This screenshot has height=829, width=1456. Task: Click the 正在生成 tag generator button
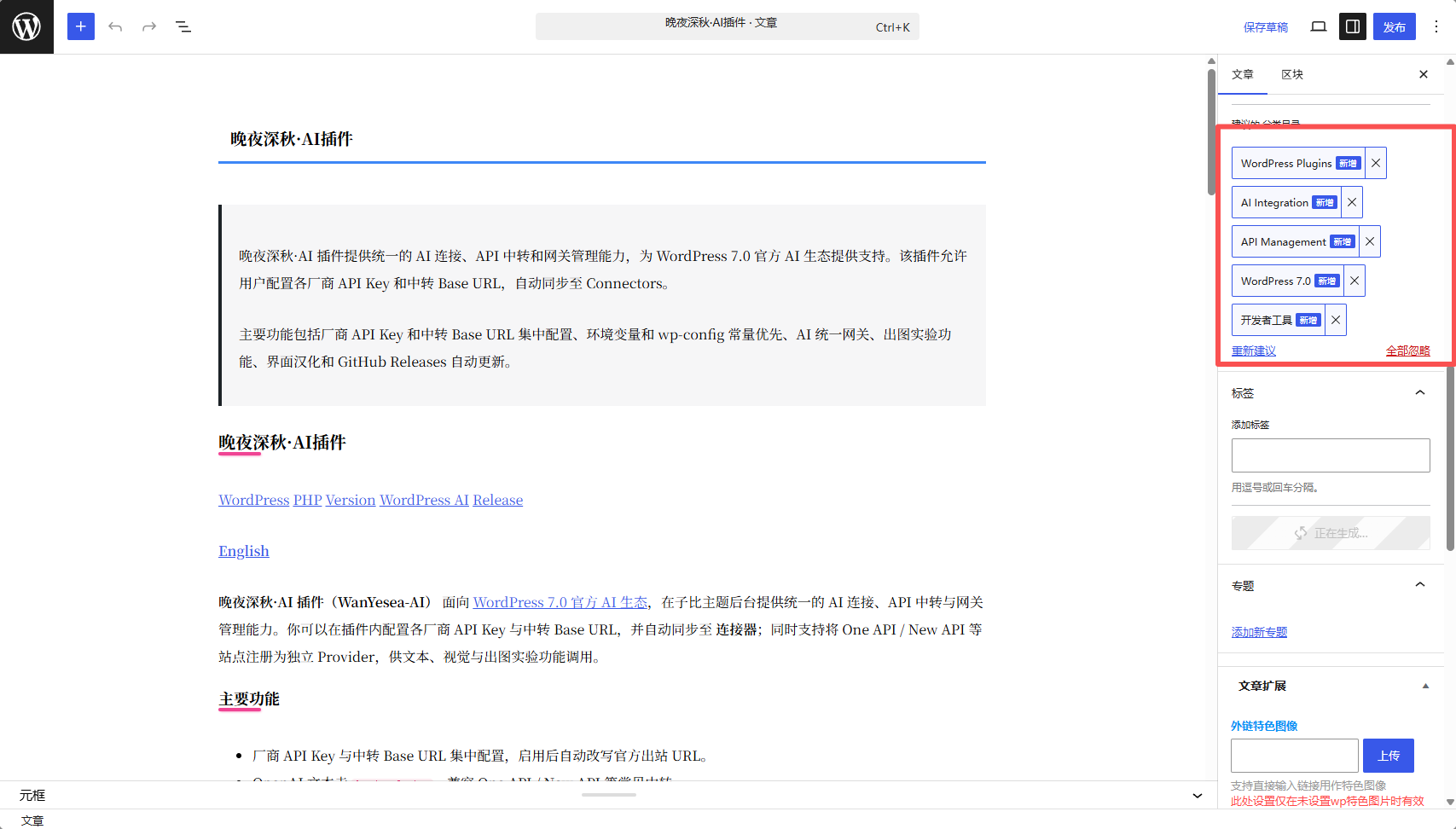[x=1331, y=533]
